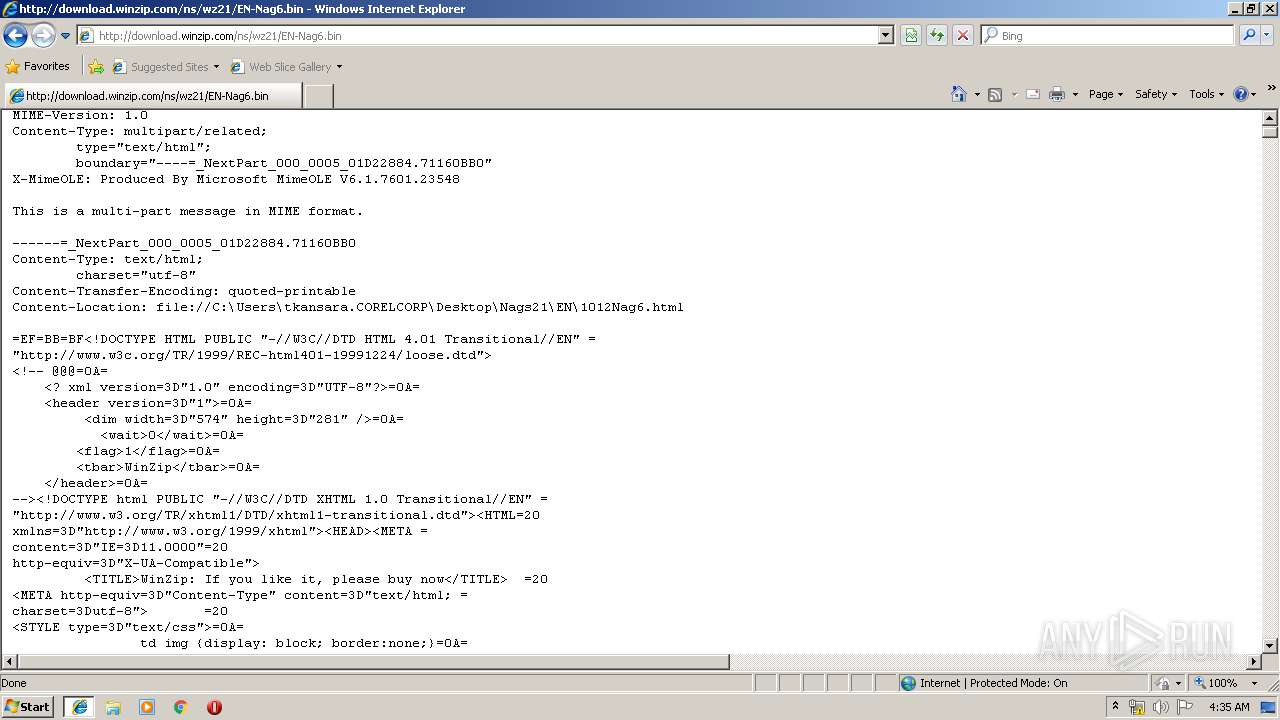1280x720 pixels.
Task: Refresh the page with the green arrows icon
Action: pyautogui.click(x=937, y=35)
